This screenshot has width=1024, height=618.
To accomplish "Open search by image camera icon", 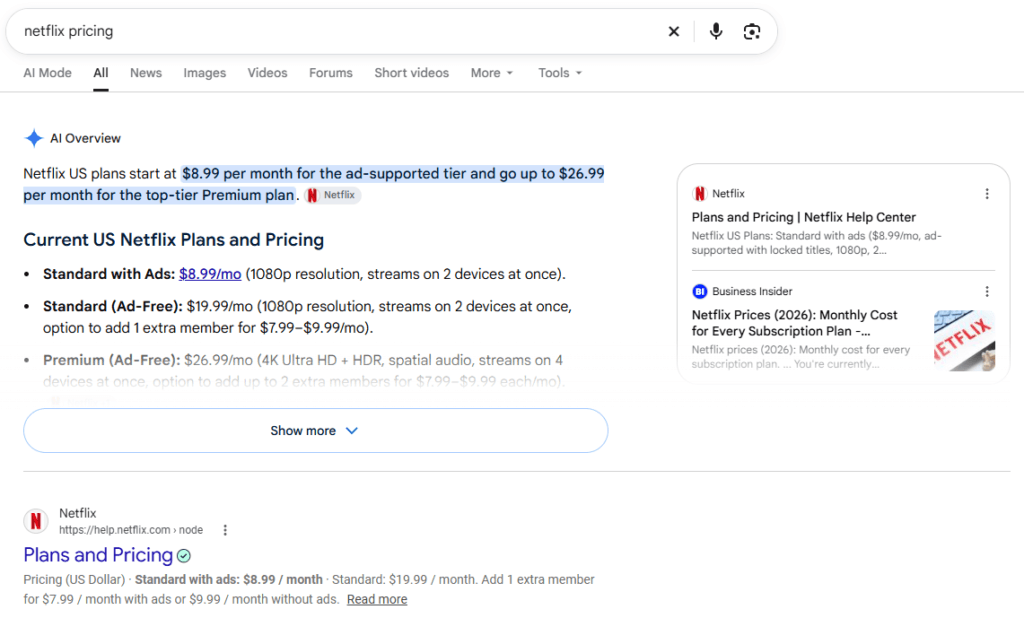I will coord(752,31).
